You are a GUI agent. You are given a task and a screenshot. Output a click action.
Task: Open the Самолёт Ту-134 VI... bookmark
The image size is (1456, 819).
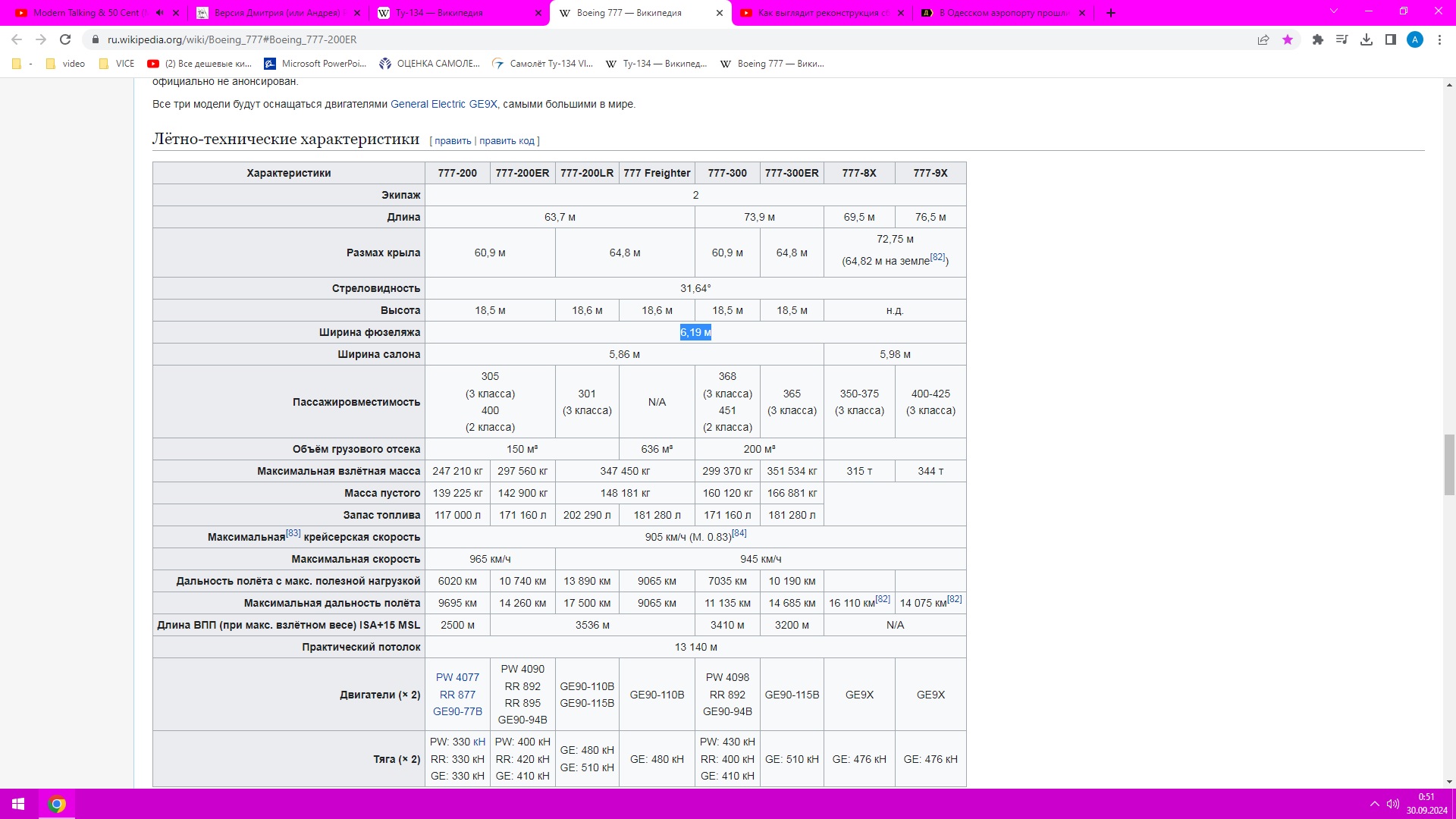coord(543,64)
